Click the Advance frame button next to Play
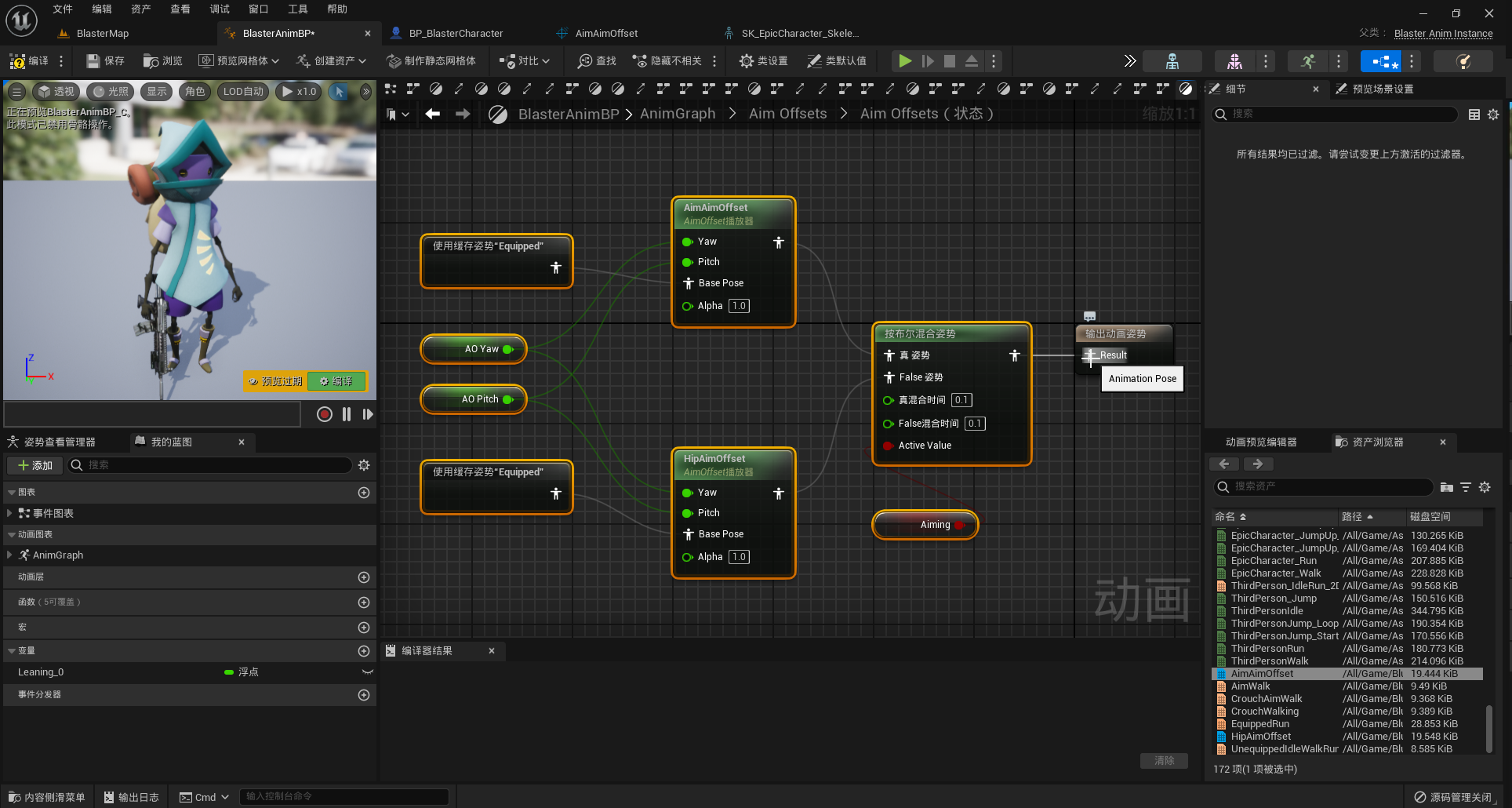The width and height of the screenshot is (1512, 808). [928, 61]
